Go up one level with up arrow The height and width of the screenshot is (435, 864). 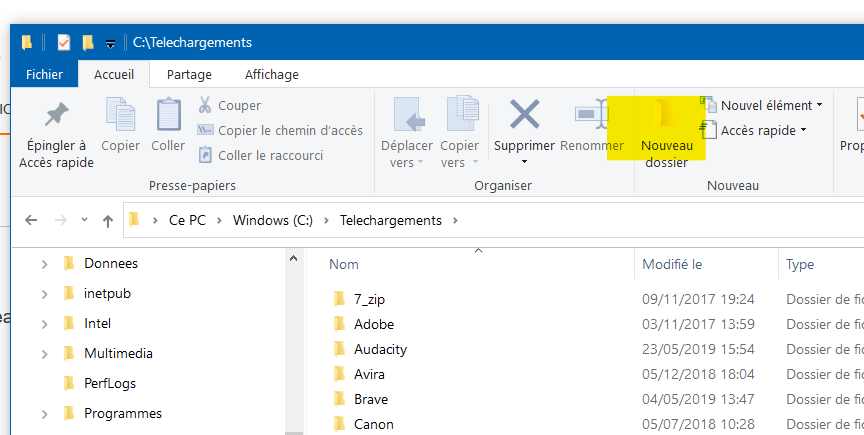107,221
